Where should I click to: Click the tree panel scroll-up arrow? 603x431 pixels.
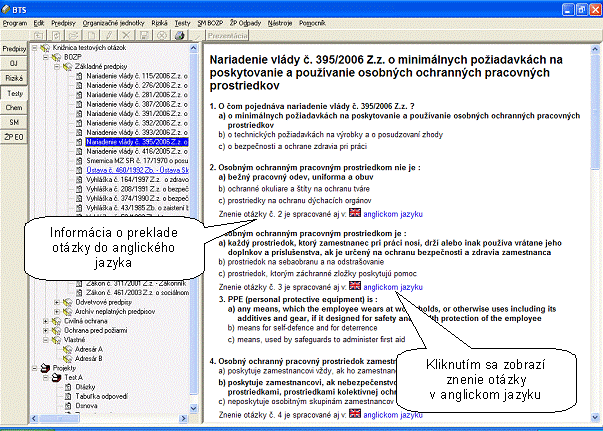[193, 48]
